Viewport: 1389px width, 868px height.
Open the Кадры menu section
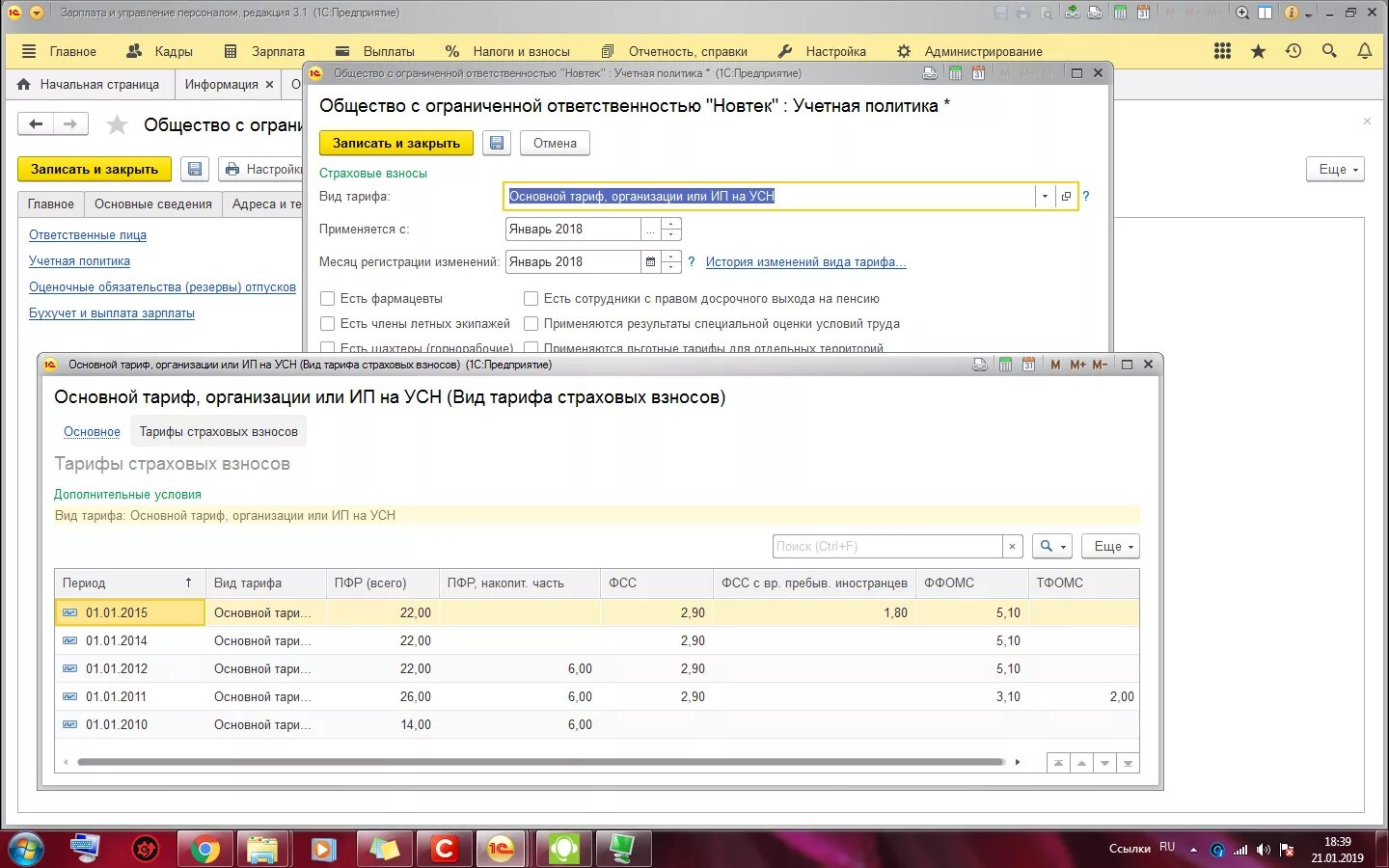[160, 51]
